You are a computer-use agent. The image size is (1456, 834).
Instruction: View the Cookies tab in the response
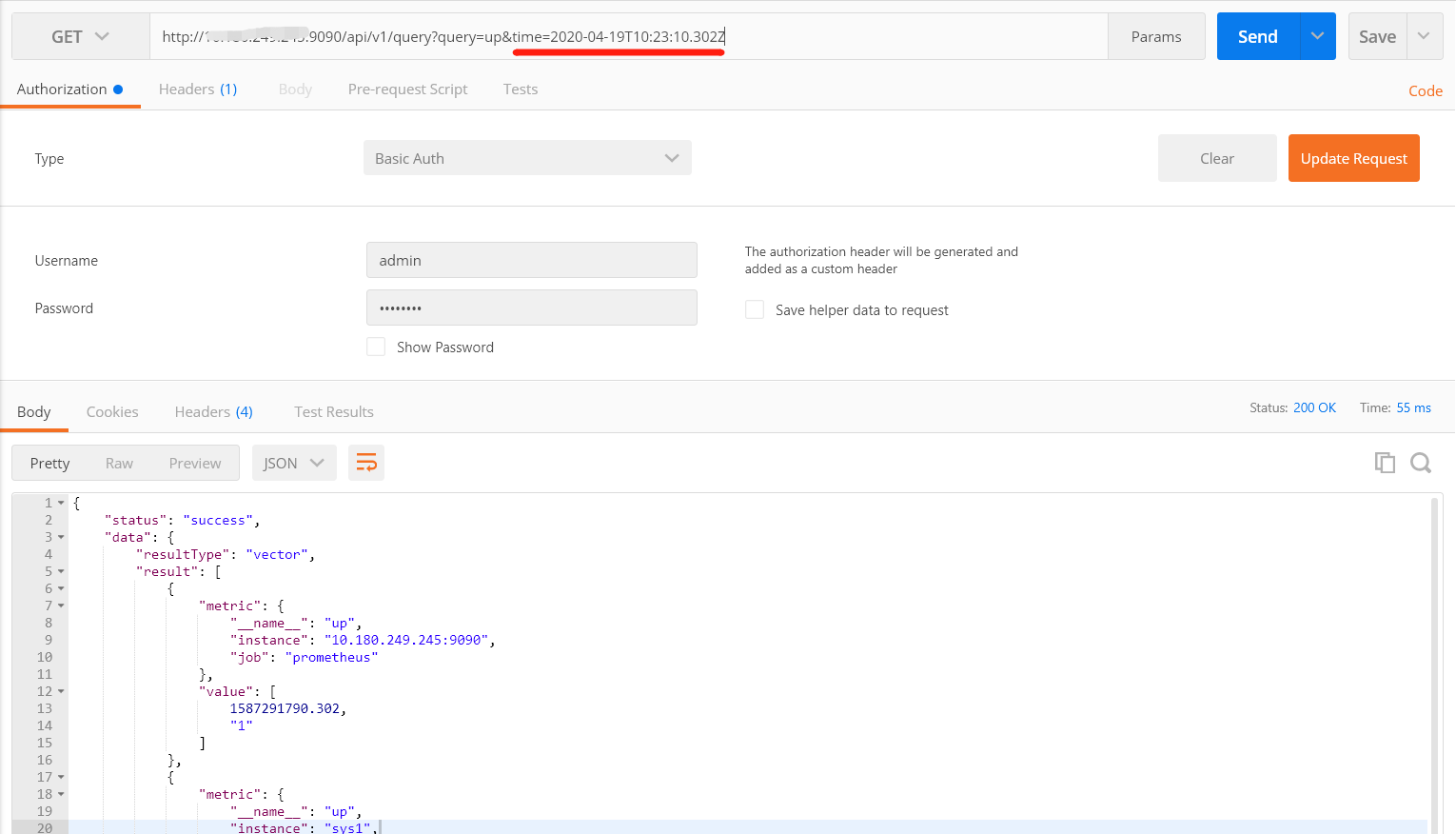[111, 411]
